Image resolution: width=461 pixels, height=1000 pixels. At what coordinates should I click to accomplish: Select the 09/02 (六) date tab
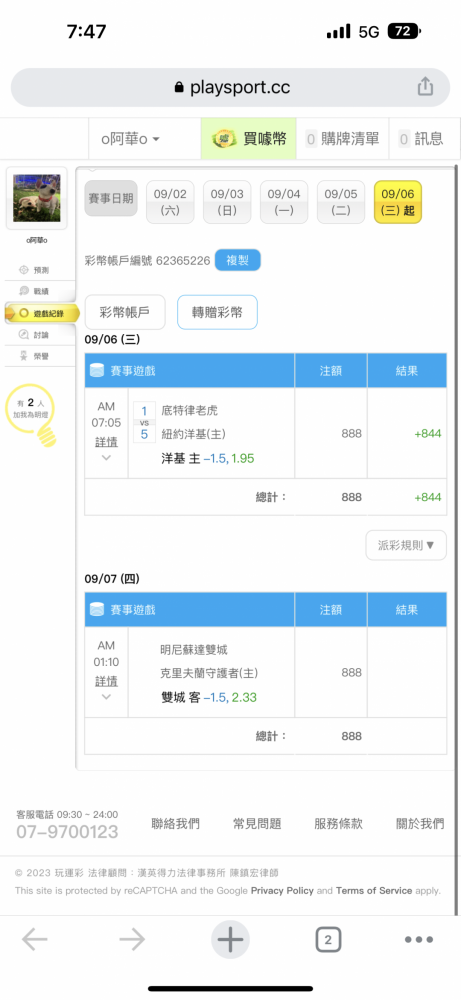point(170,202)
